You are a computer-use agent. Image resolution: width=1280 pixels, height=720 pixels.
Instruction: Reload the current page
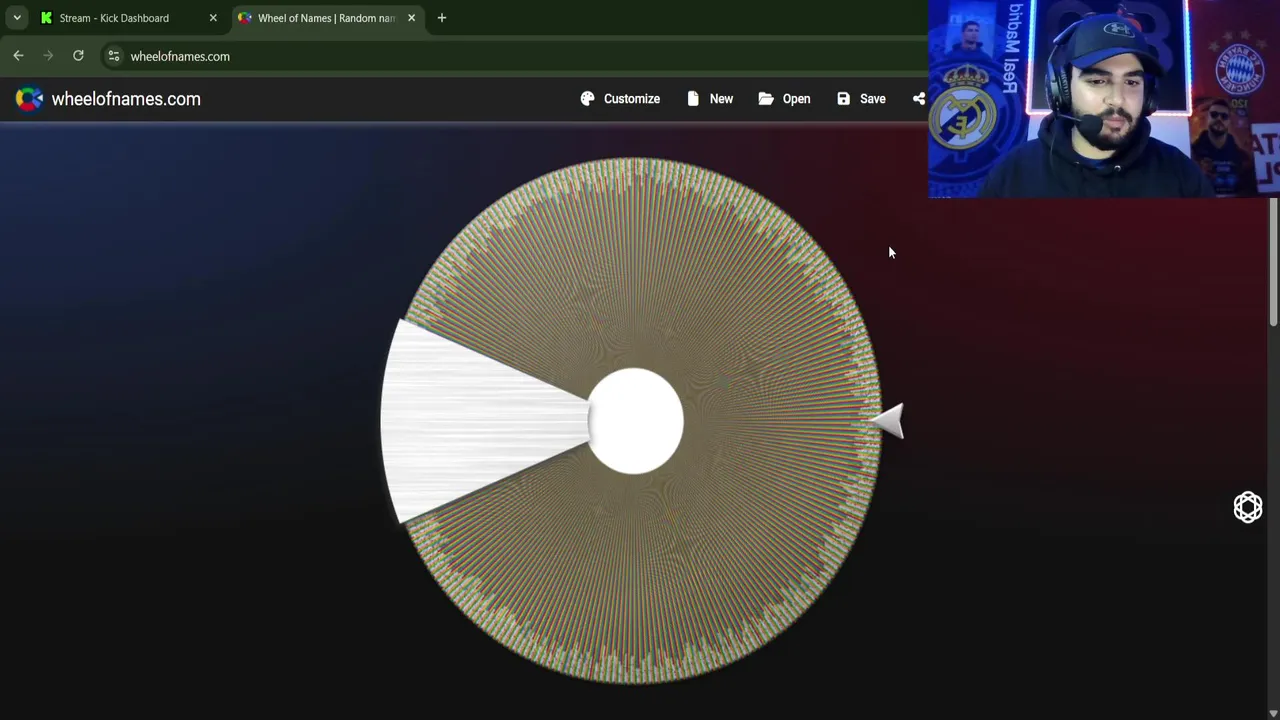tap(78, 56)
